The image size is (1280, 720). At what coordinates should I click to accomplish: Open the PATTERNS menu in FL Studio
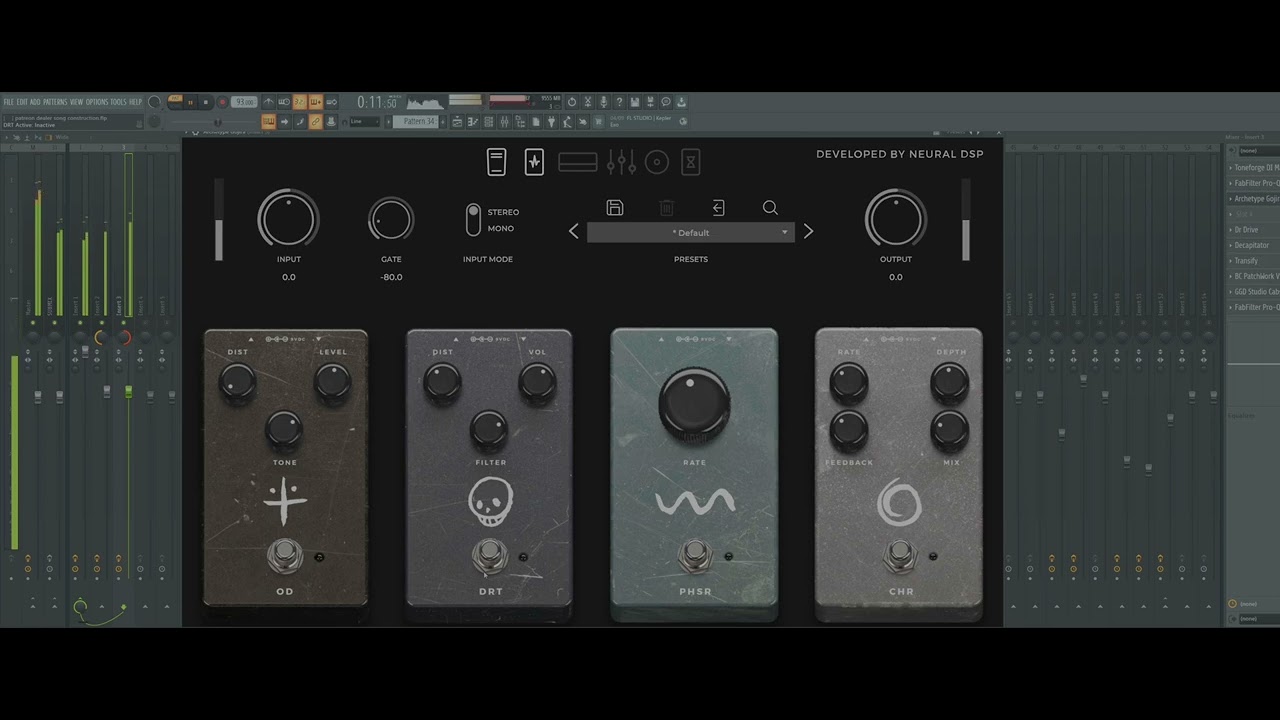[55, 102]
